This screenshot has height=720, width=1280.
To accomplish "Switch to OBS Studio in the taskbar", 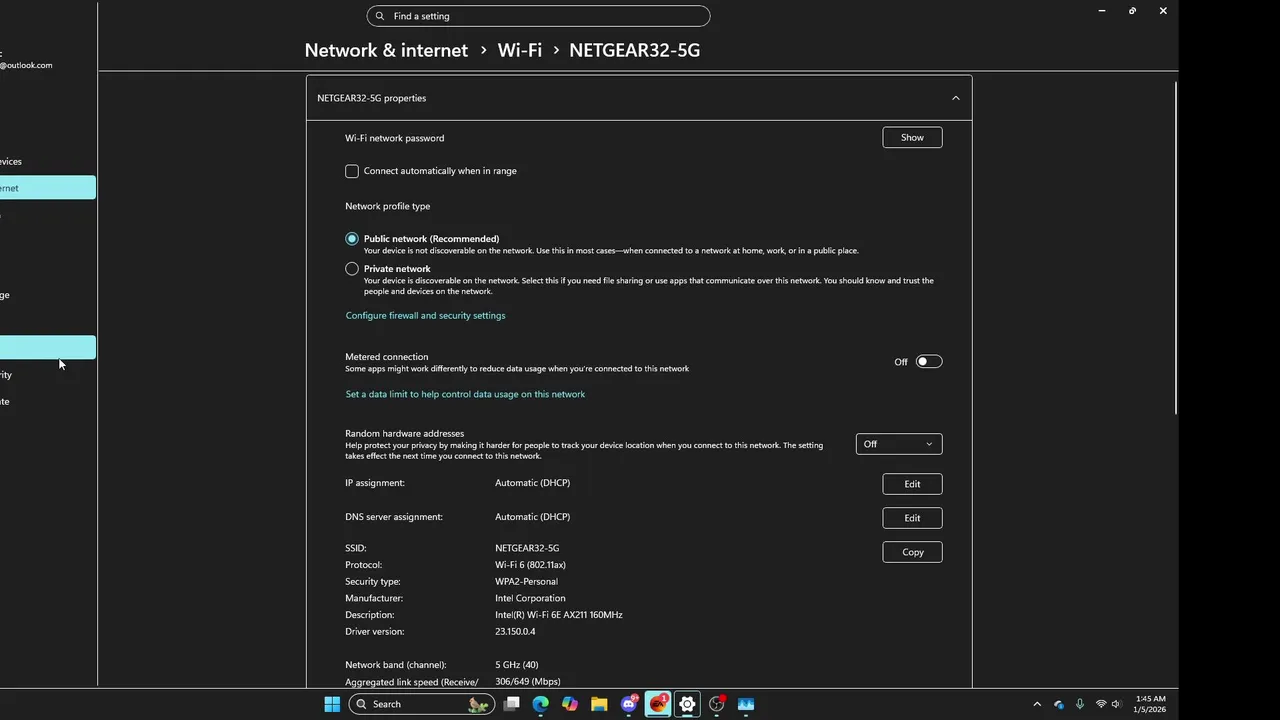I will (x=716, y=704).
